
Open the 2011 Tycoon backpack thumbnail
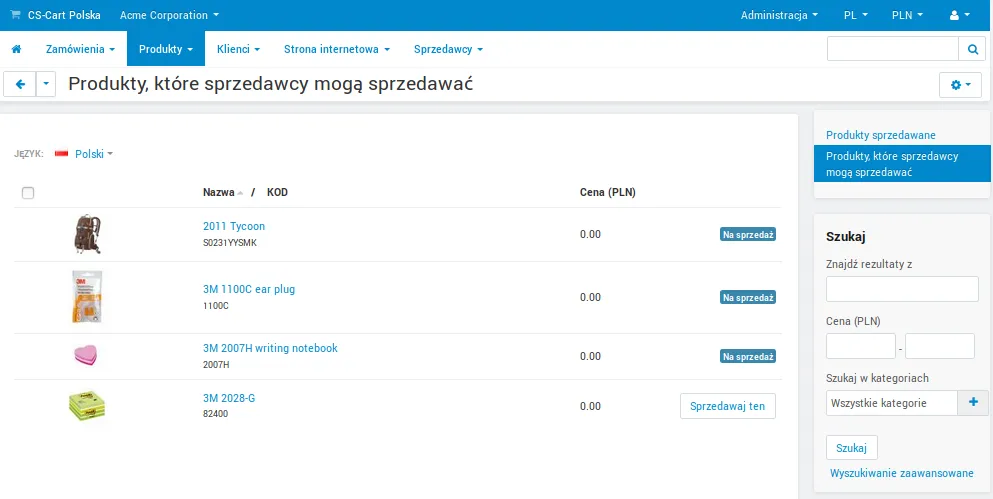tap(87, 234)
